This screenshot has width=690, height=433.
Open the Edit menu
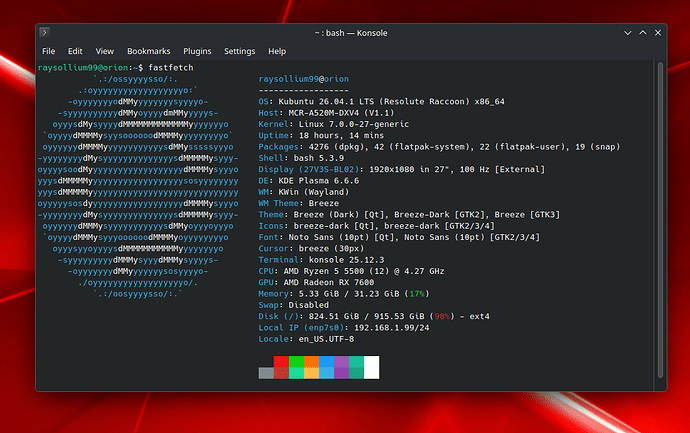(x=75, y=51)
